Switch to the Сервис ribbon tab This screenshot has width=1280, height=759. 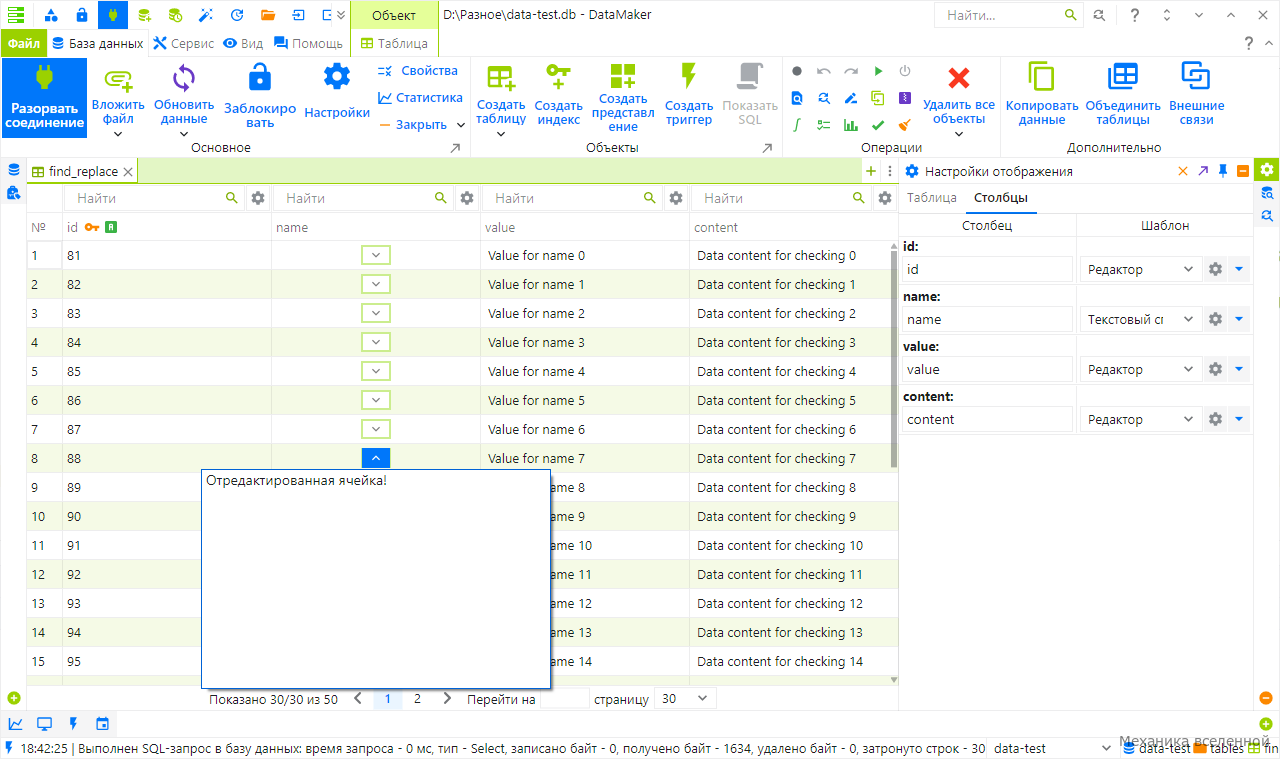[183, 44]
